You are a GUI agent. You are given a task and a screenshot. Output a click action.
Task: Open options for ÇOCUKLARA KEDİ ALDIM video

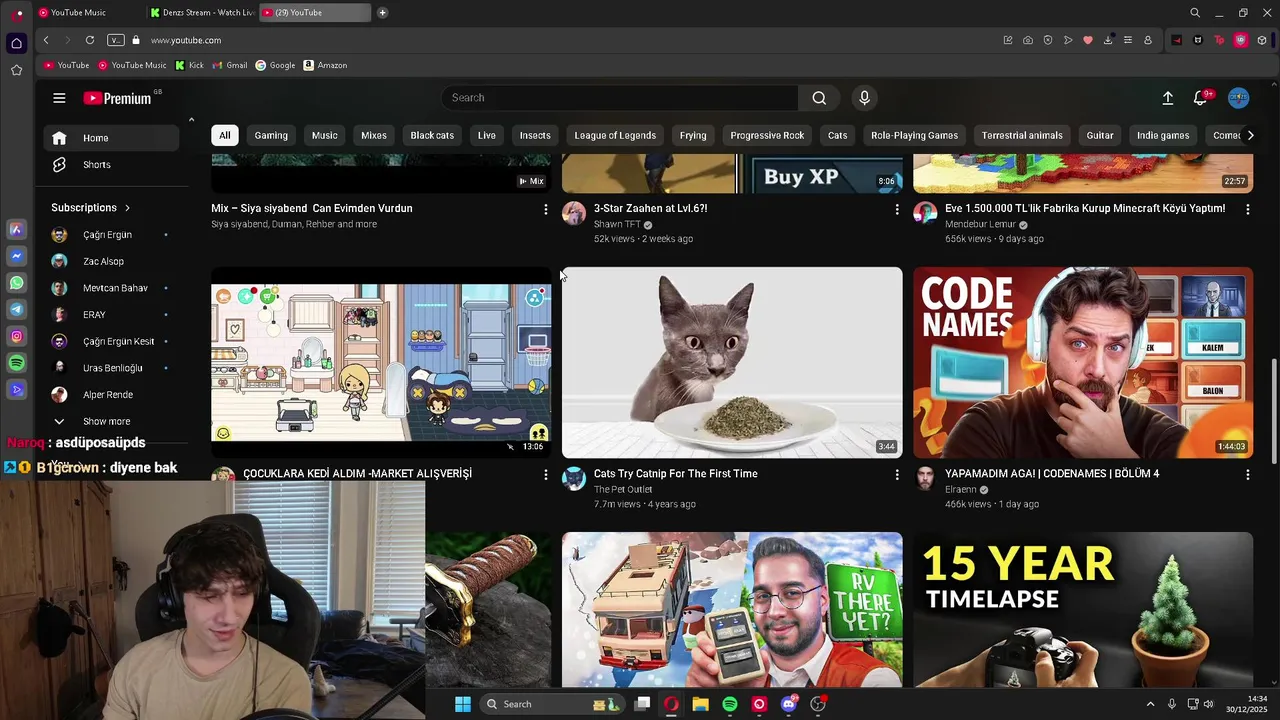click(x=545, y=475)
